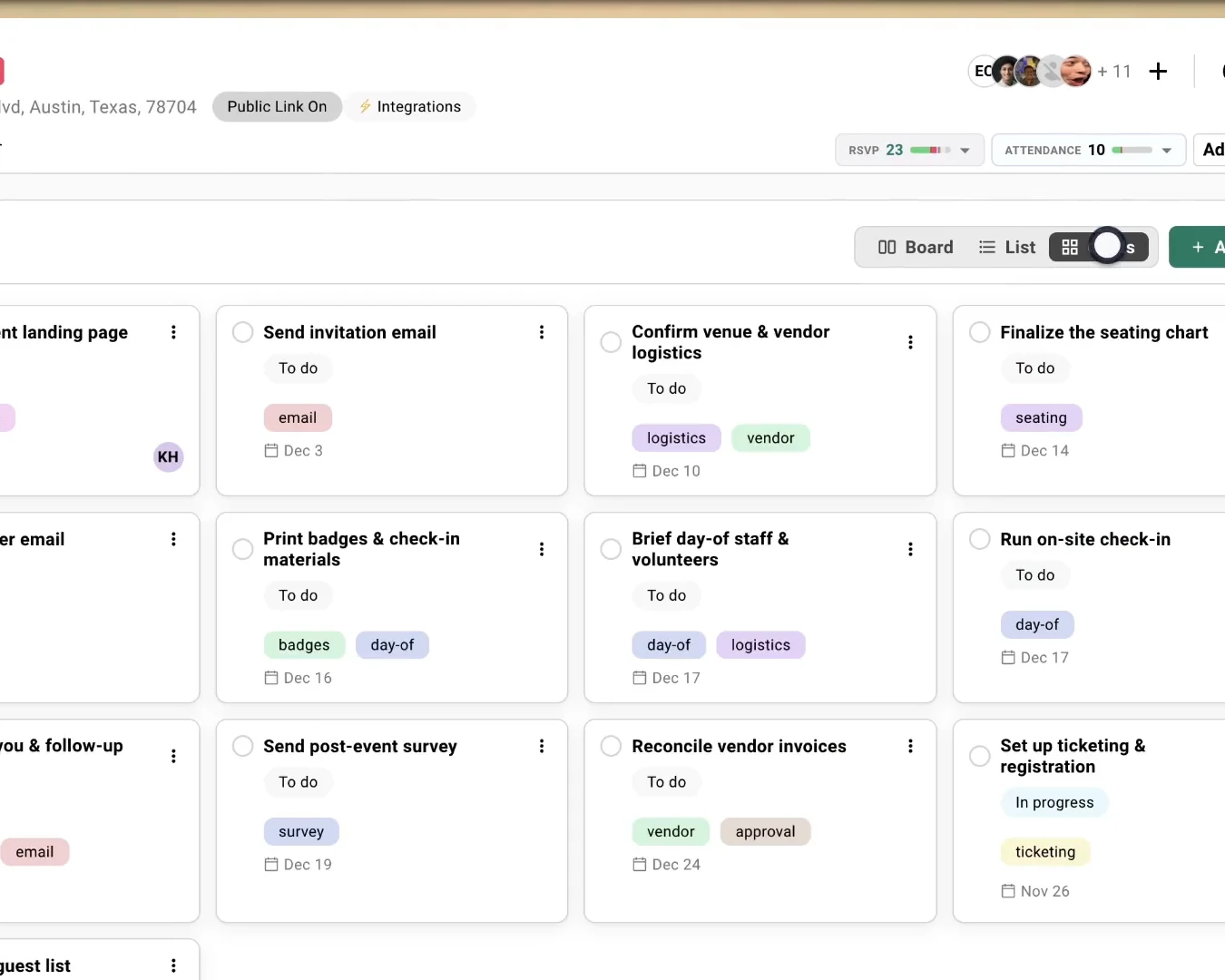Click the Dec 17 date on Run on-site check-in
The height and width of the screenshot is (980, 1225).
click(x=1044, y=658)
